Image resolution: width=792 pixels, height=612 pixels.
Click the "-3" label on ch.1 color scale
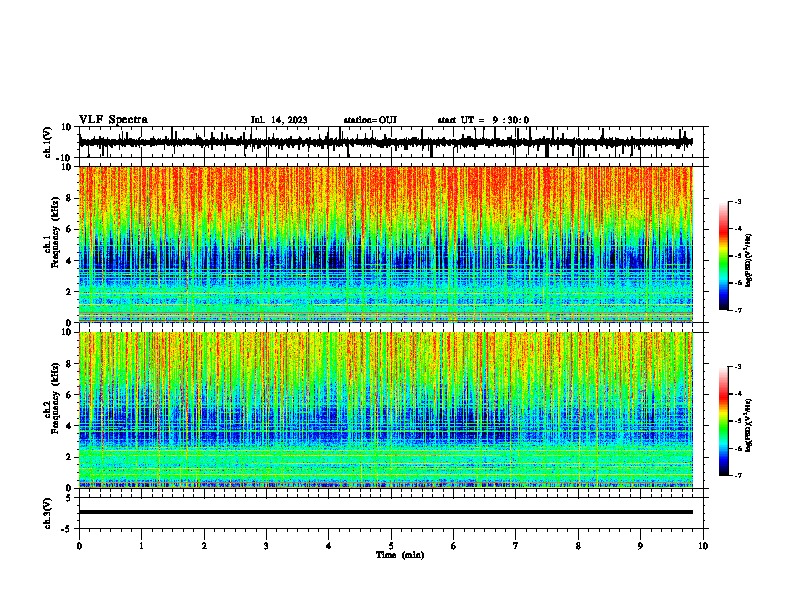pos(738,201)
